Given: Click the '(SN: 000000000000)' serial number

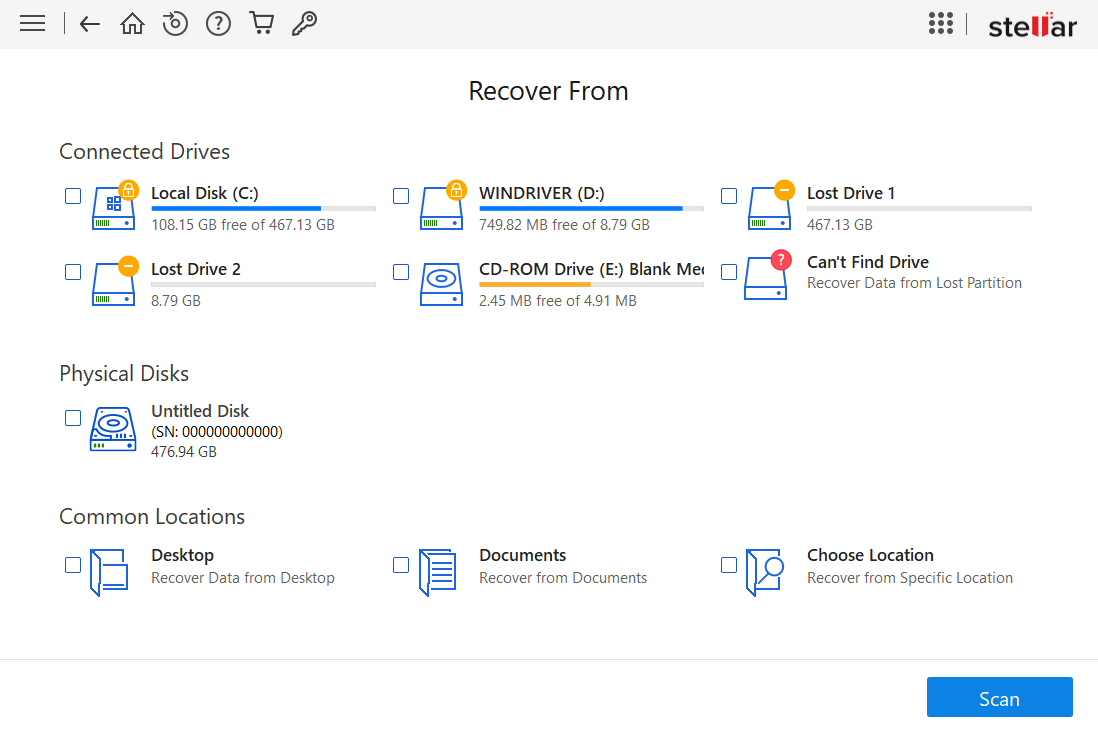Looking at the screenshot, I should point(216,431).
